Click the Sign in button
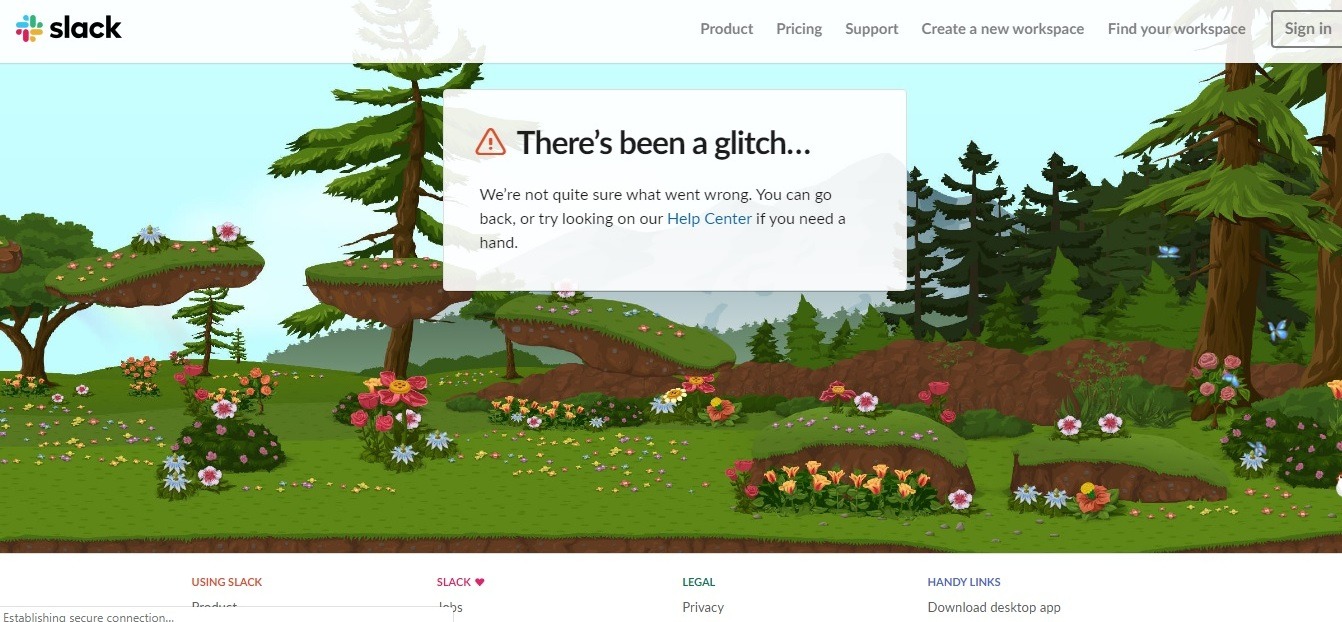 [x=1307, y=29]
